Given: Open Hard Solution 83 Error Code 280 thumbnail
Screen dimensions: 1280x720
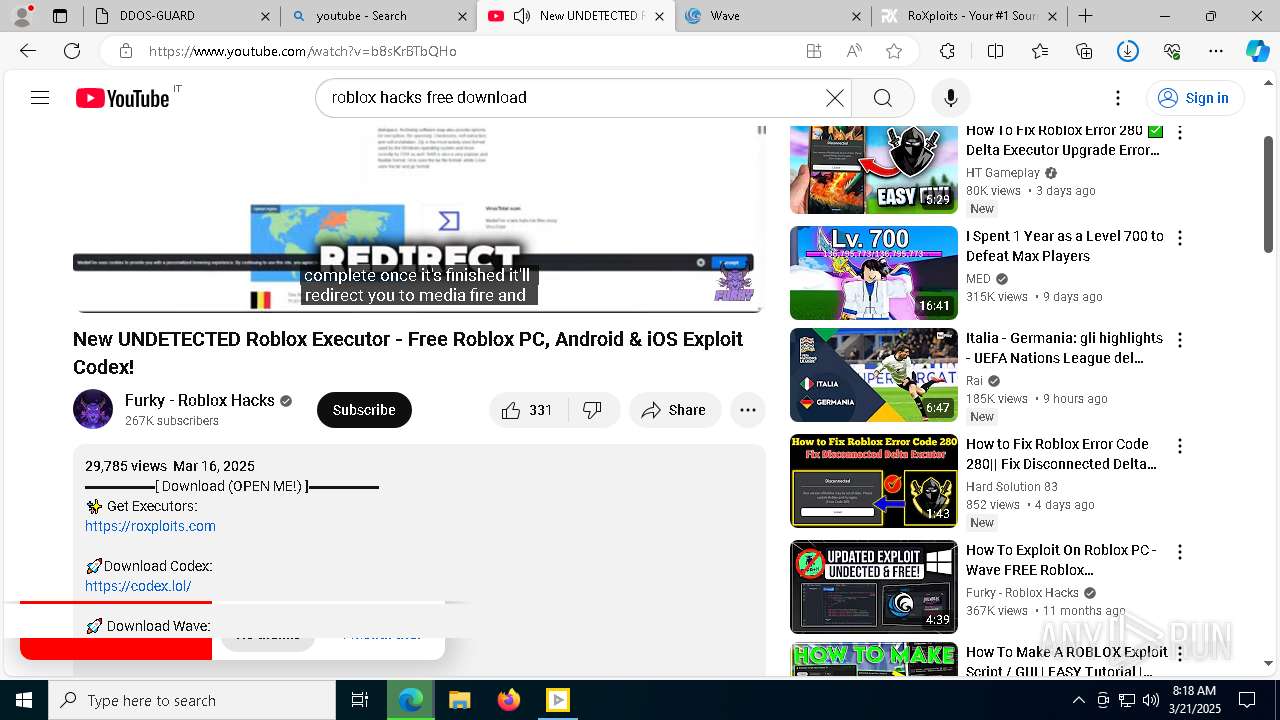Looking at the screenshot, I should click(874, 481).
